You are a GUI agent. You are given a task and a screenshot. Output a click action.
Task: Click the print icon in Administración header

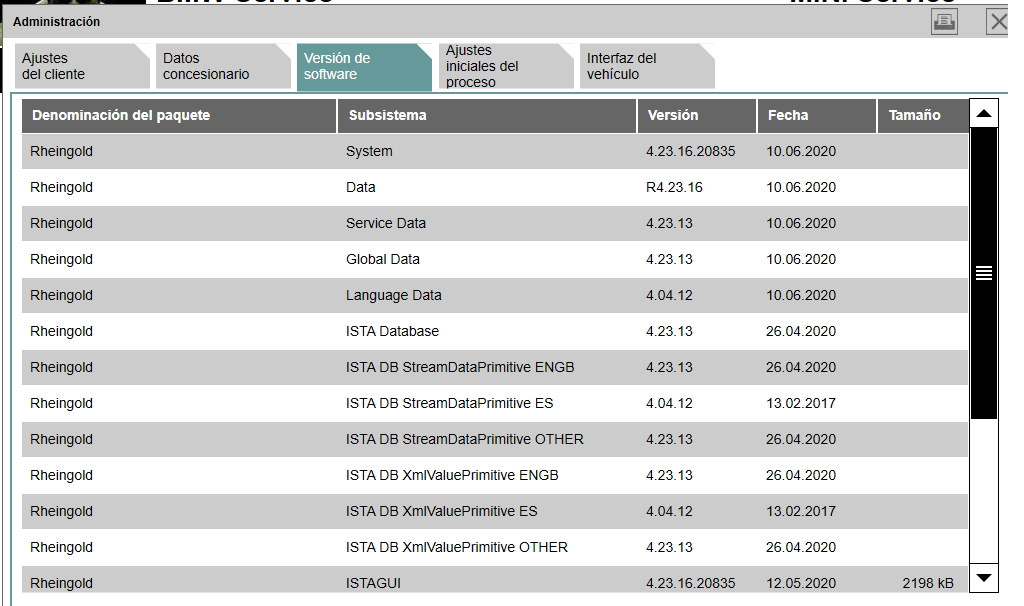944,22
